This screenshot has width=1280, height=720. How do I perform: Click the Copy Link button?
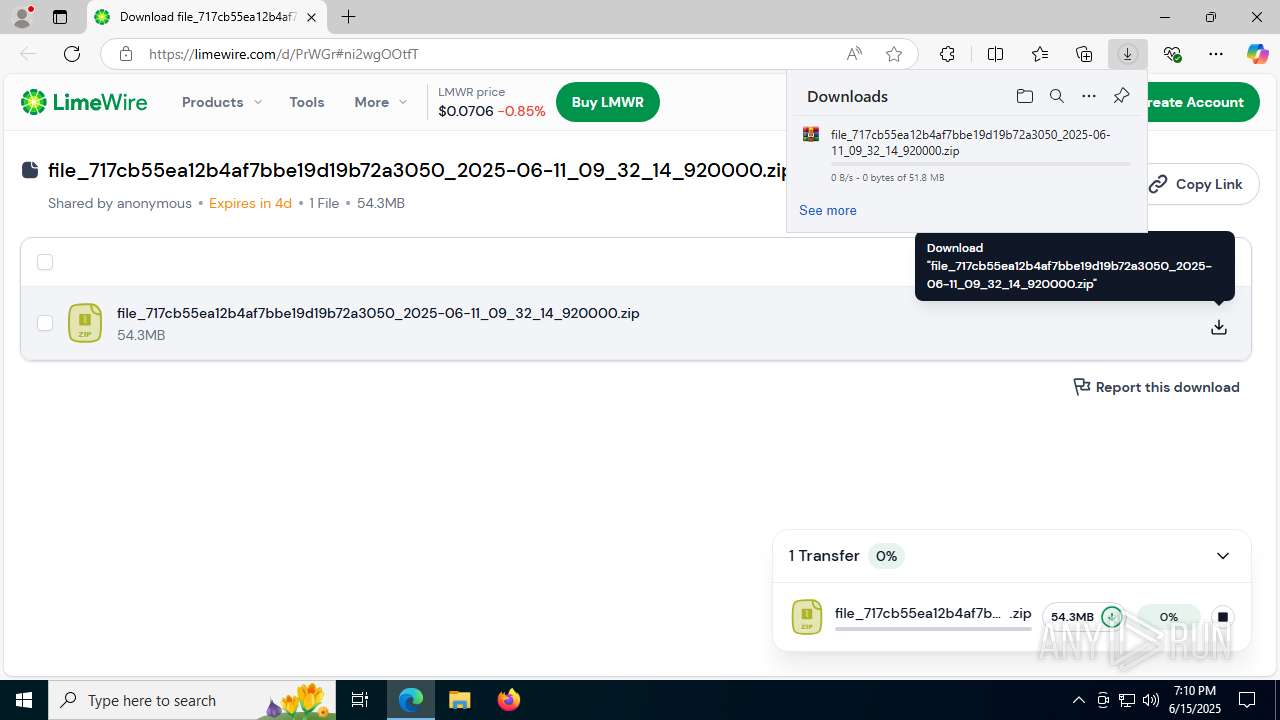pos(1196,184)
